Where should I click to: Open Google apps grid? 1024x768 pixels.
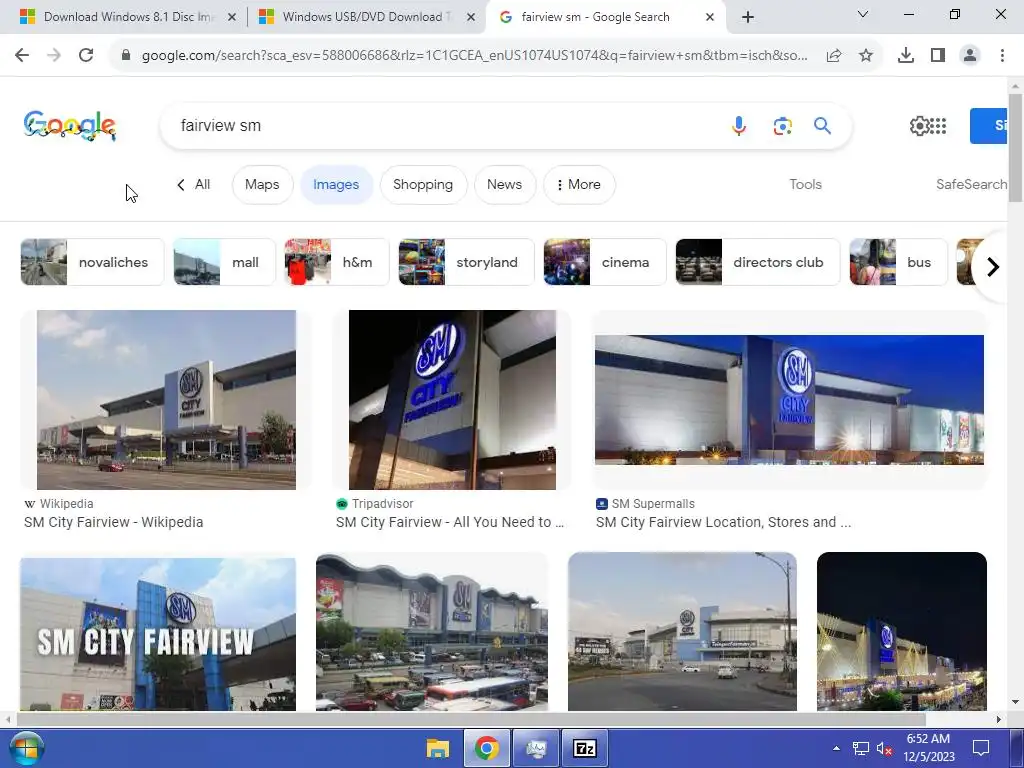coord(938,125)
